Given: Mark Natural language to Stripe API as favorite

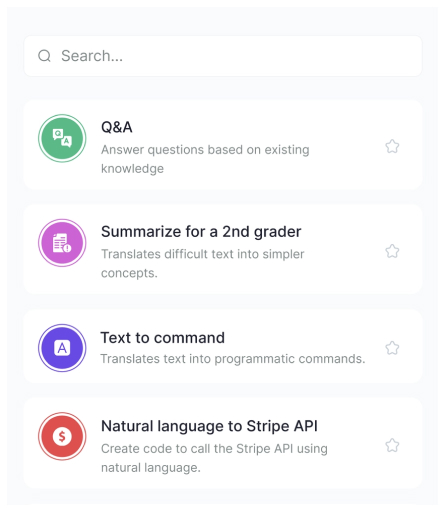Looking at the screenshot, I should [x=392, y=445].
